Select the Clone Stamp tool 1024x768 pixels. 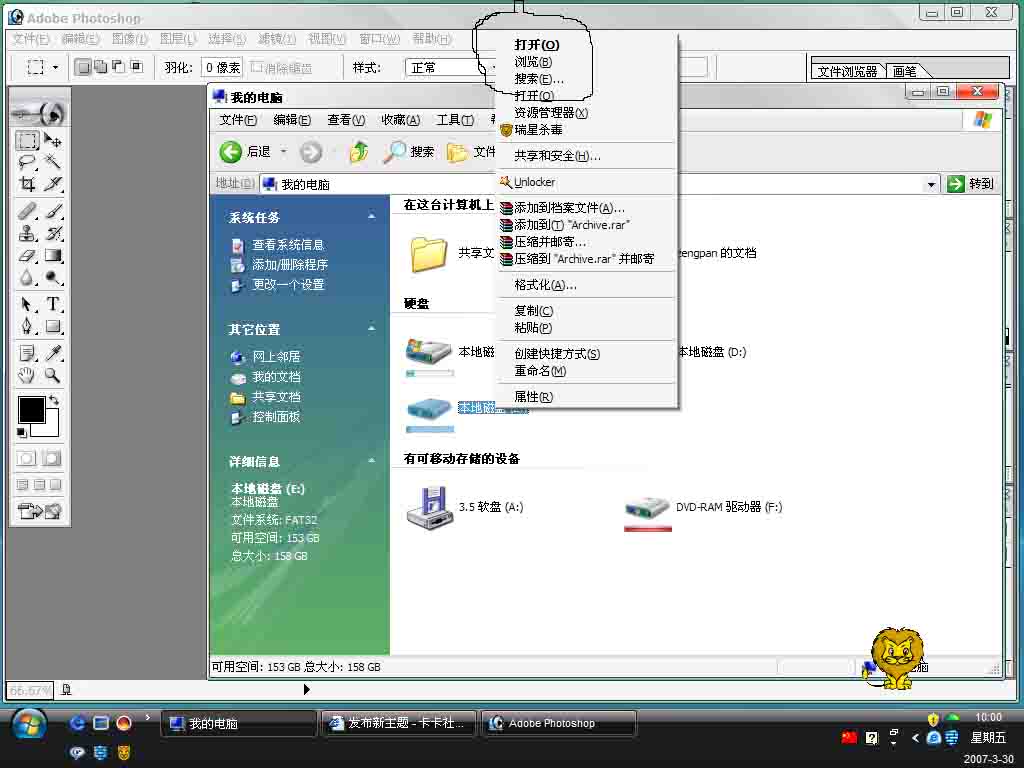tap(27, 233)
